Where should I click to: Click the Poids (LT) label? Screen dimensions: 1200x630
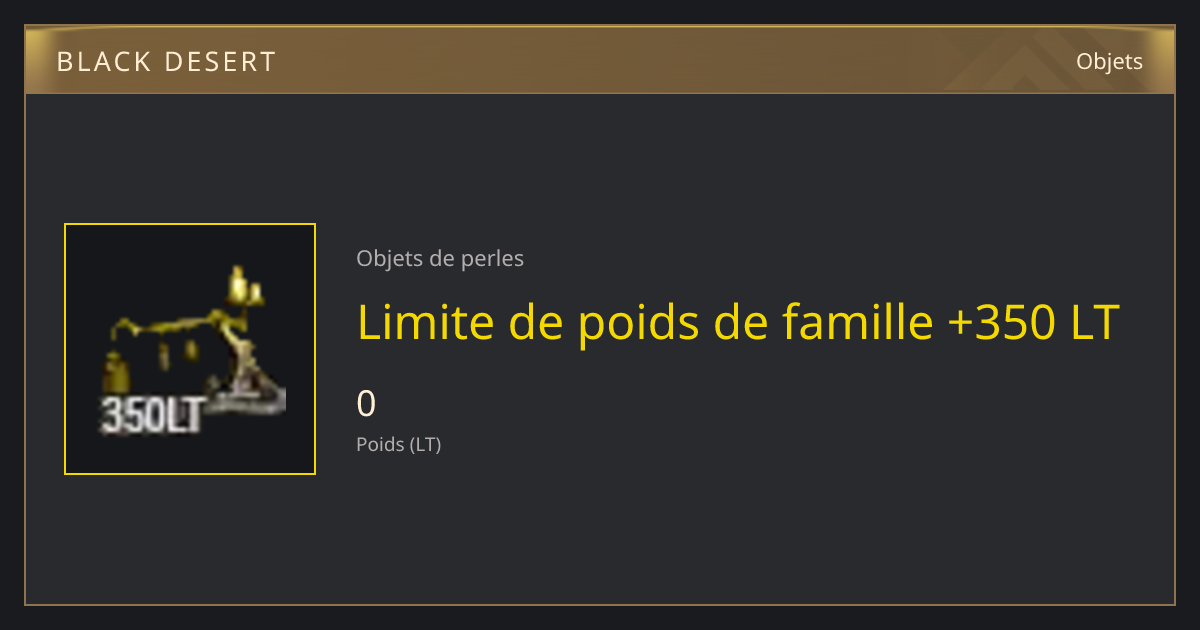[398, 444]
